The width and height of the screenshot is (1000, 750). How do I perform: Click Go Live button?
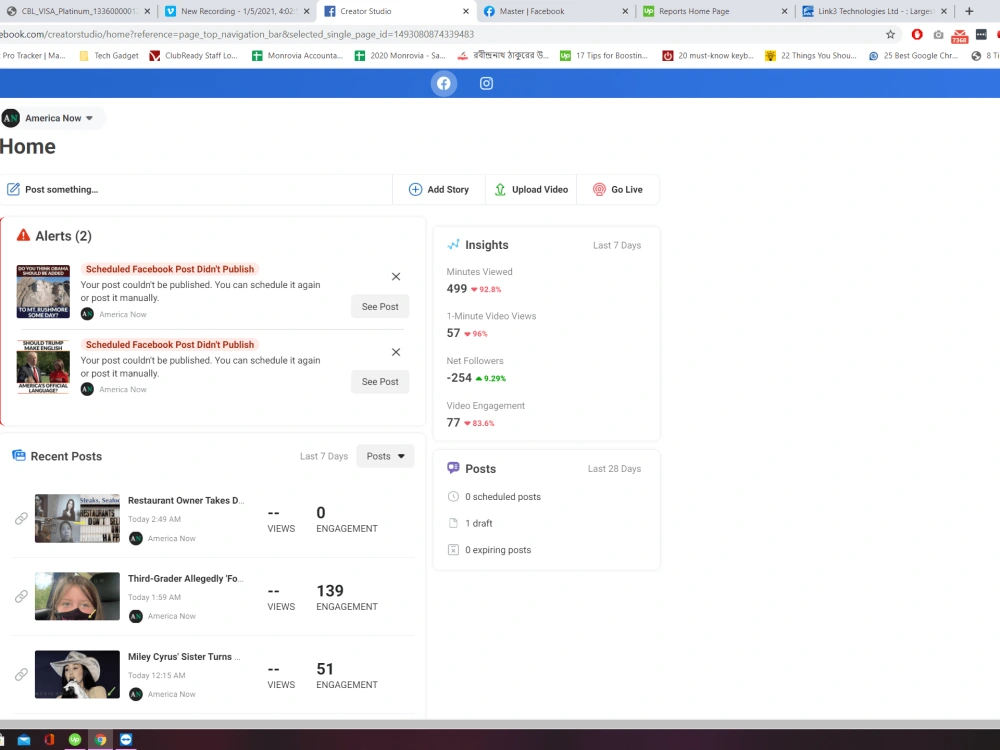(x=618, y=189)
